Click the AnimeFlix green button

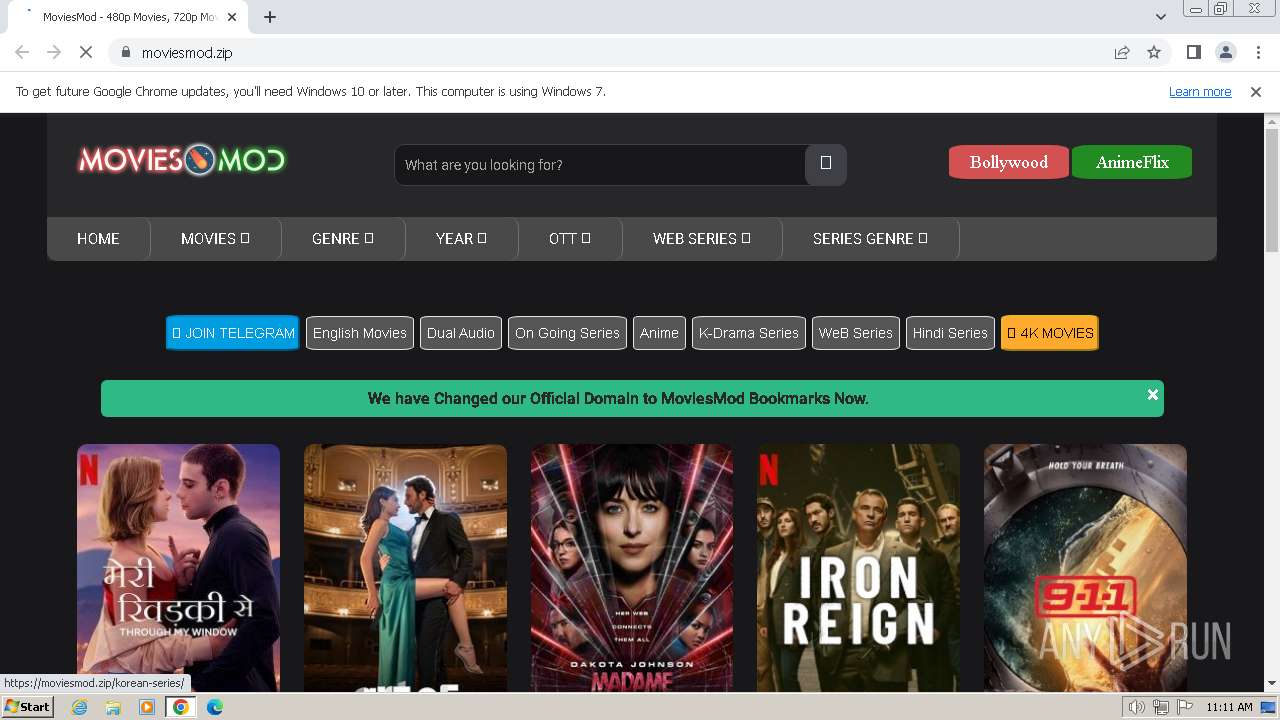coord(1132,162)
